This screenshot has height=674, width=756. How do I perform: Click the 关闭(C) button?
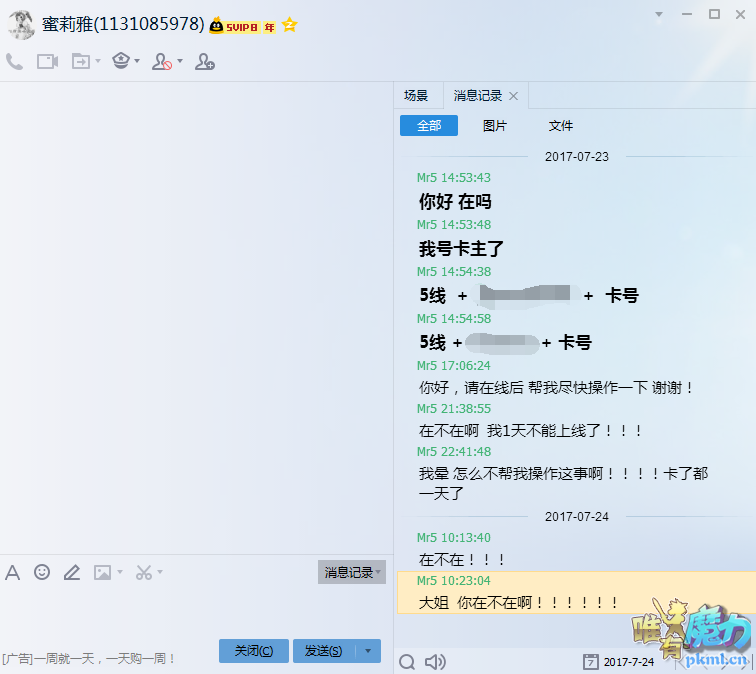pos(253,651)
